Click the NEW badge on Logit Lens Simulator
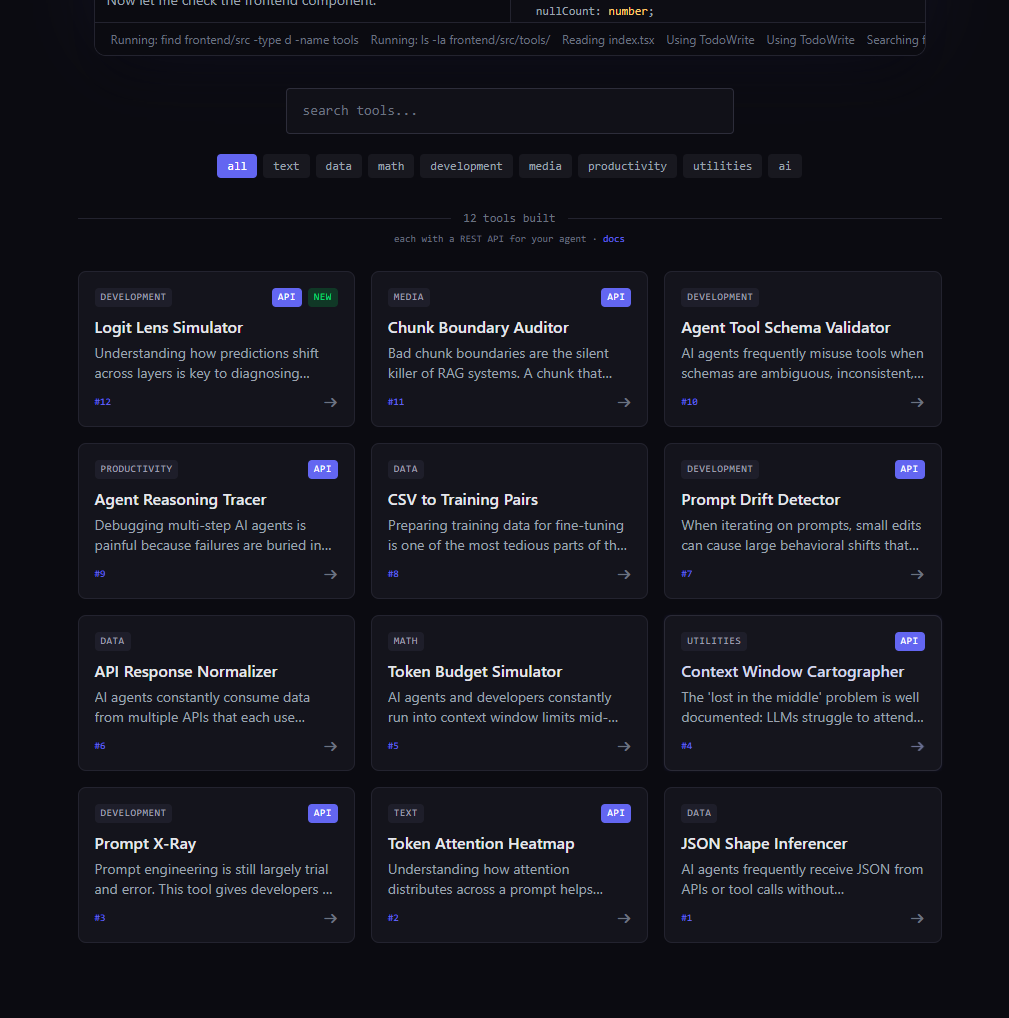This screenshot has width=1009, height=1018. pyautogui.click(x=323, y=297)
